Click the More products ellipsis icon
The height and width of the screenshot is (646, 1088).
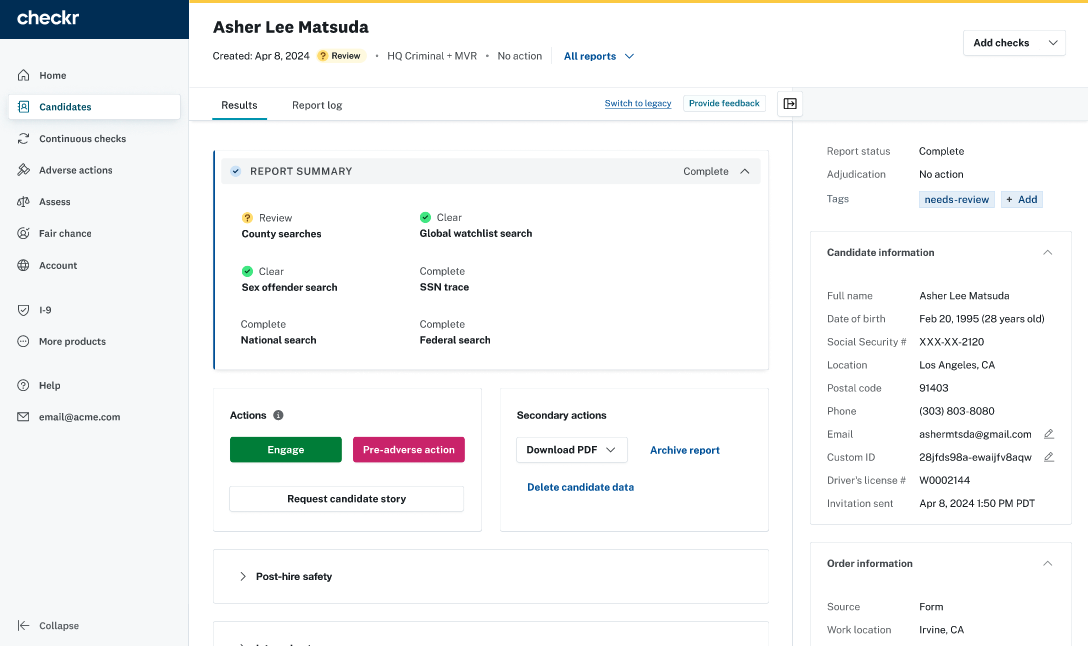24,341
